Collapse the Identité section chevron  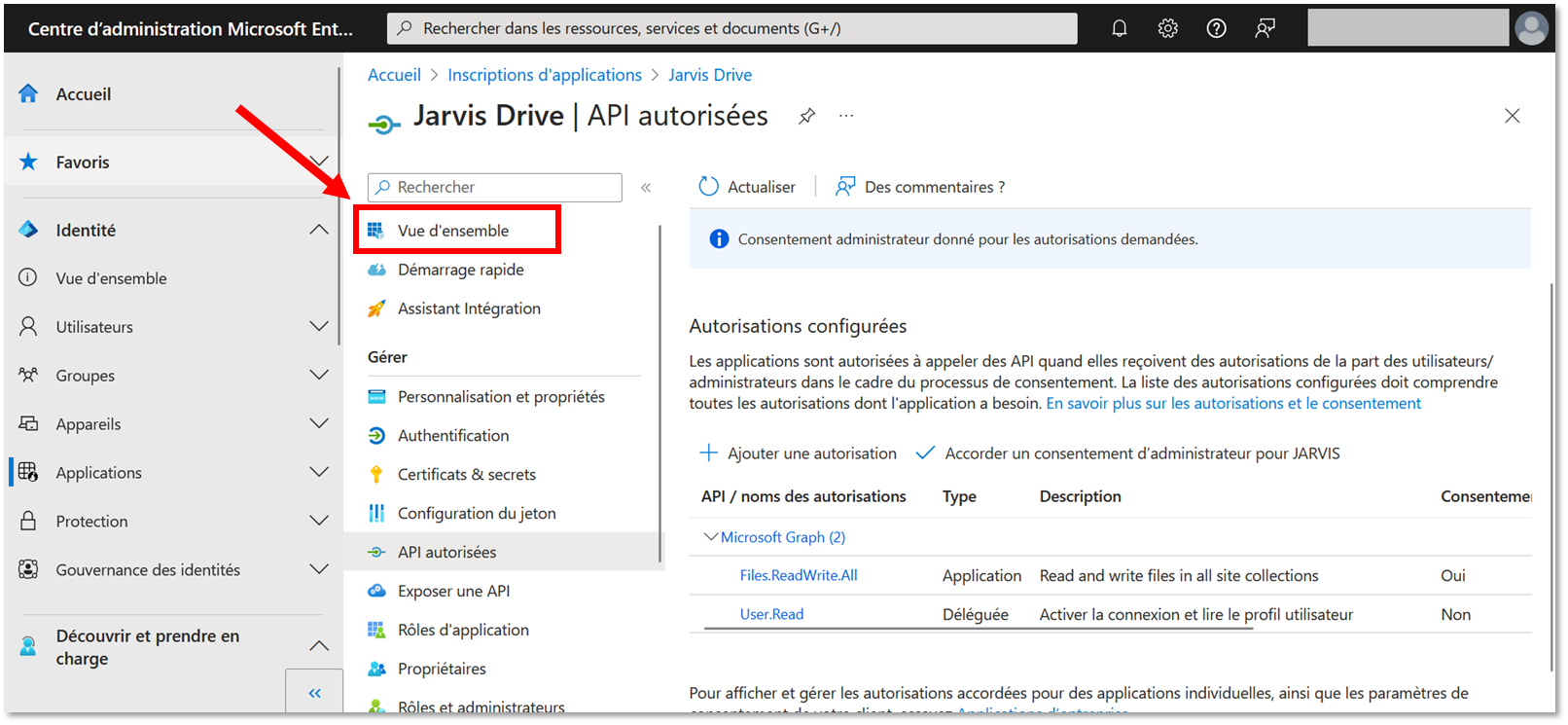319,230
